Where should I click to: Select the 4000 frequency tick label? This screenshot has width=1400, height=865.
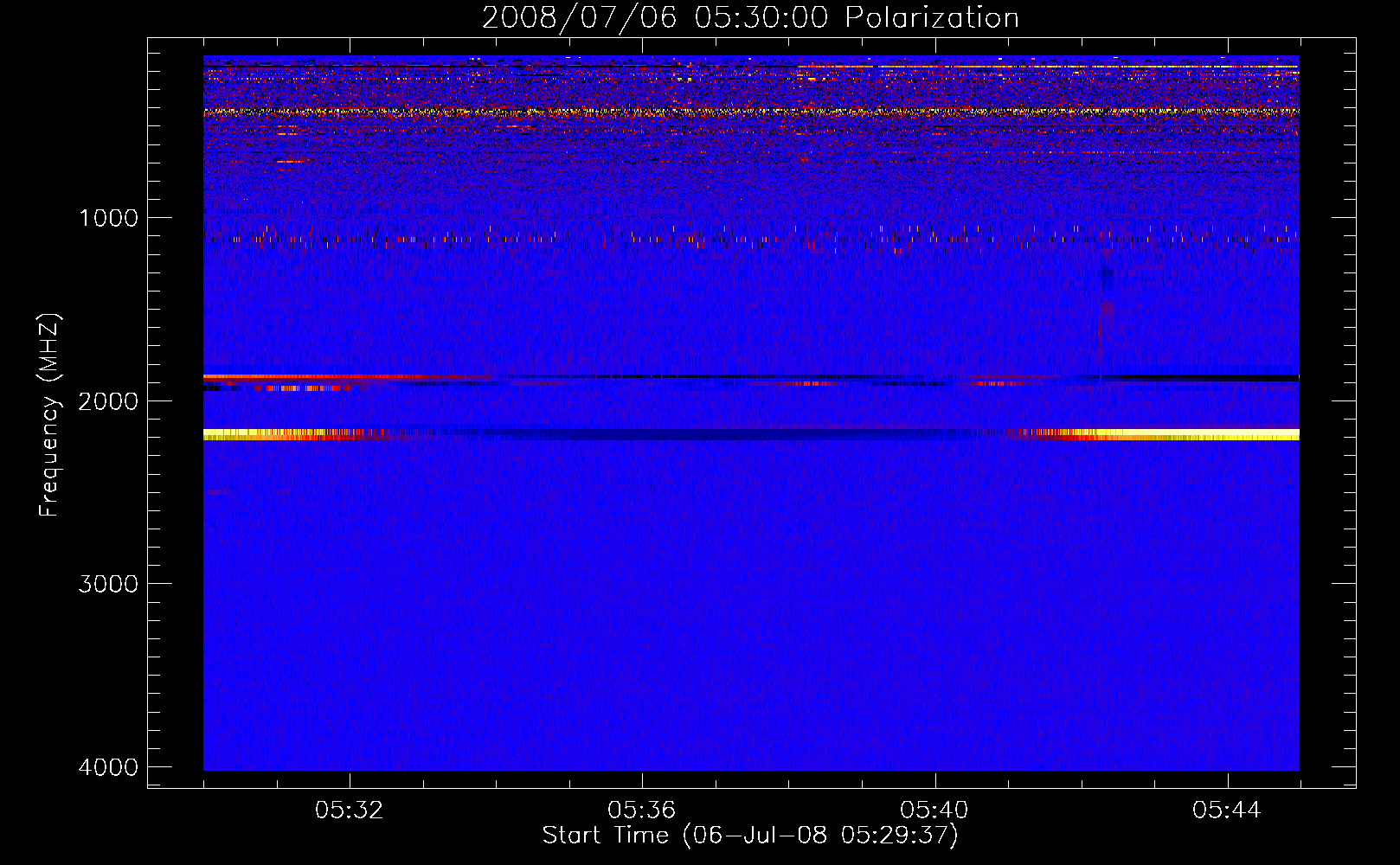[108, 767]
